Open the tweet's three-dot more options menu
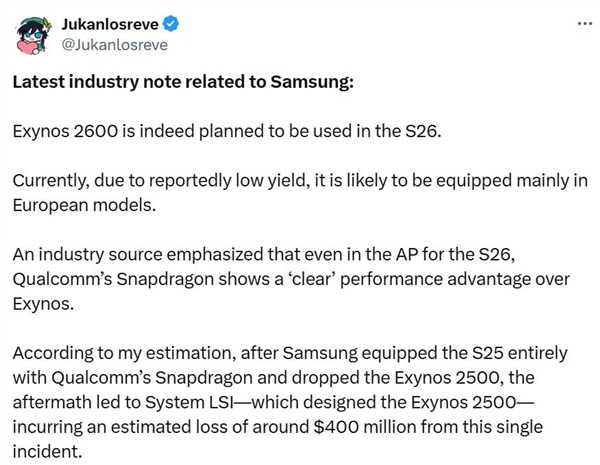This screenshot has height=465, width=600. pyautogui.click(x=585, y=24)
